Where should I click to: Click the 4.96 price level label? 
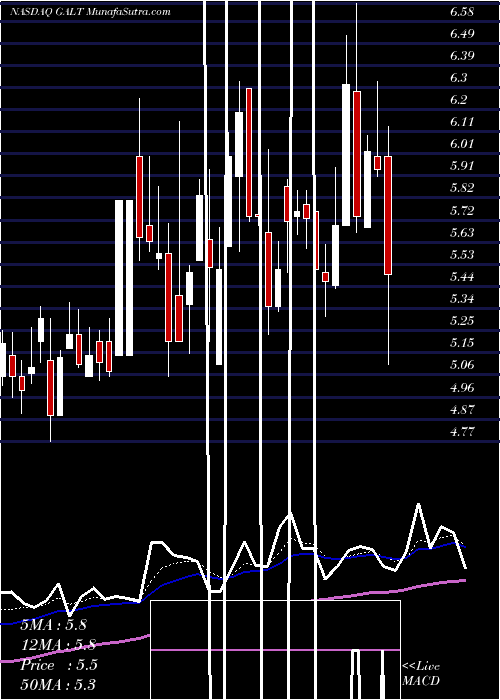462,387
